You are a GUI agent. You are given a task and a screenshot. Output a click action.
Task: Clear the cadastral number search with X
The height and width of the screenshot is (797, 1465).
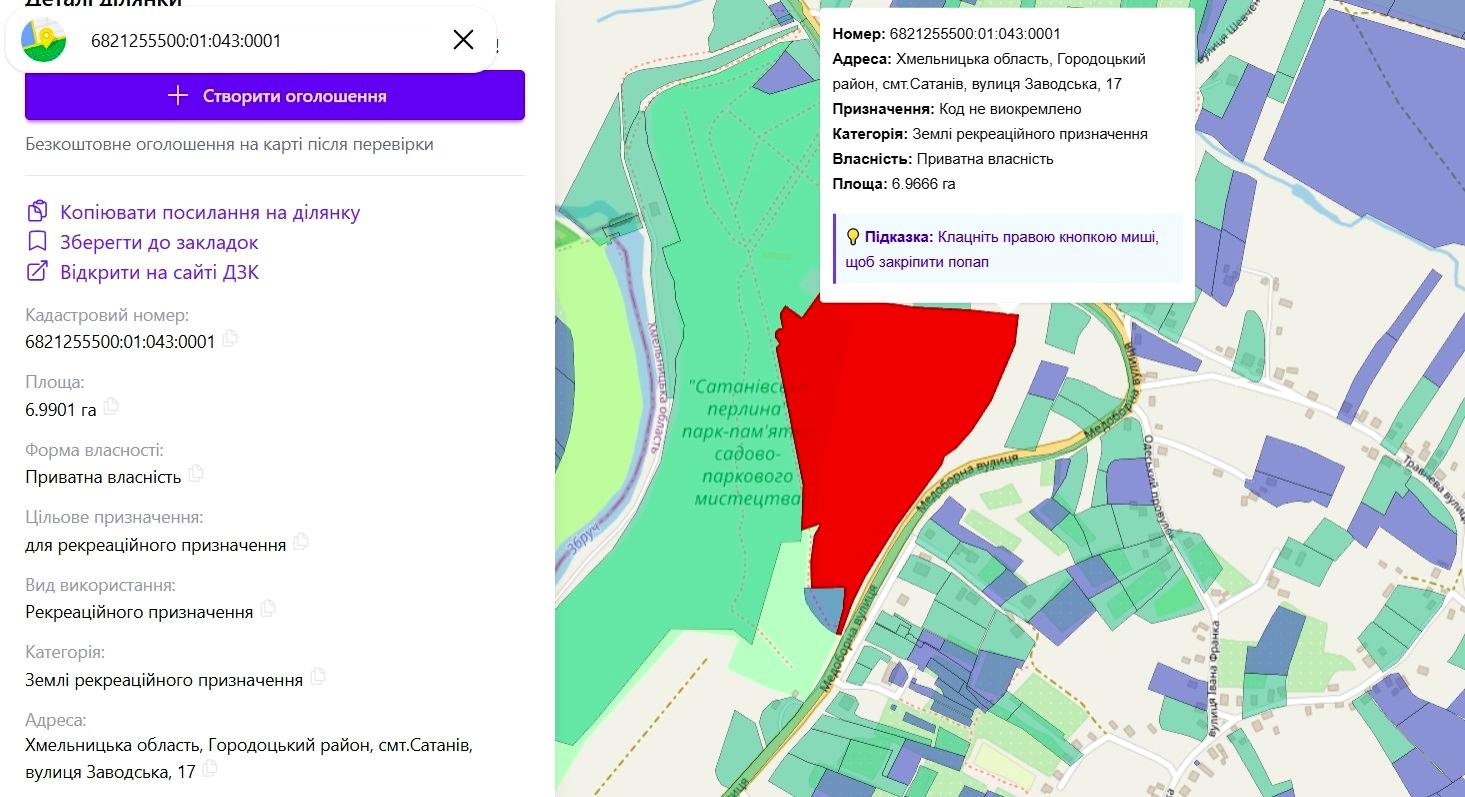463,40
